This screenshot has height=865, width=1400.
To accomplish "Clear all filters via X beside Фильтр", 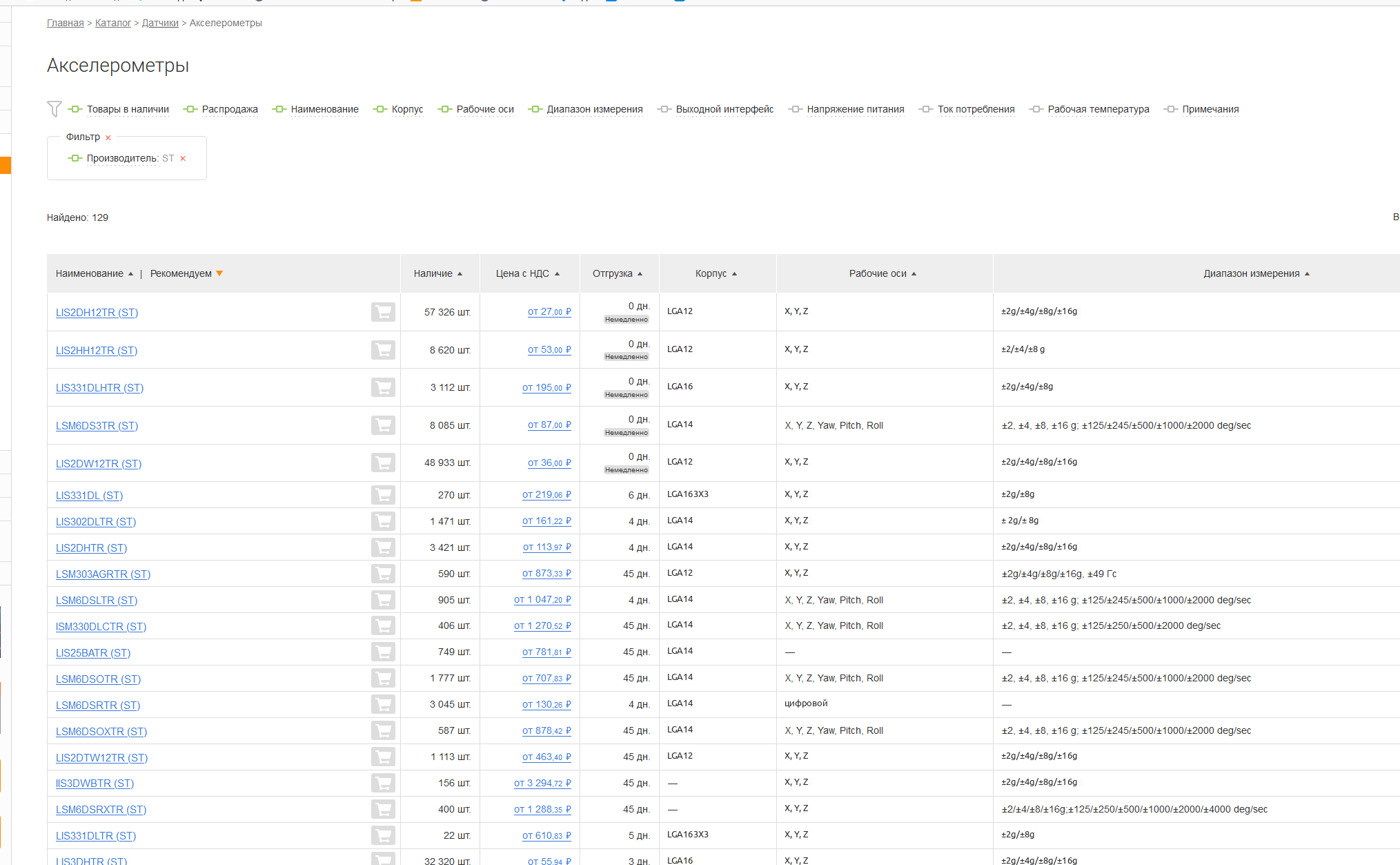I will point(108,137).
